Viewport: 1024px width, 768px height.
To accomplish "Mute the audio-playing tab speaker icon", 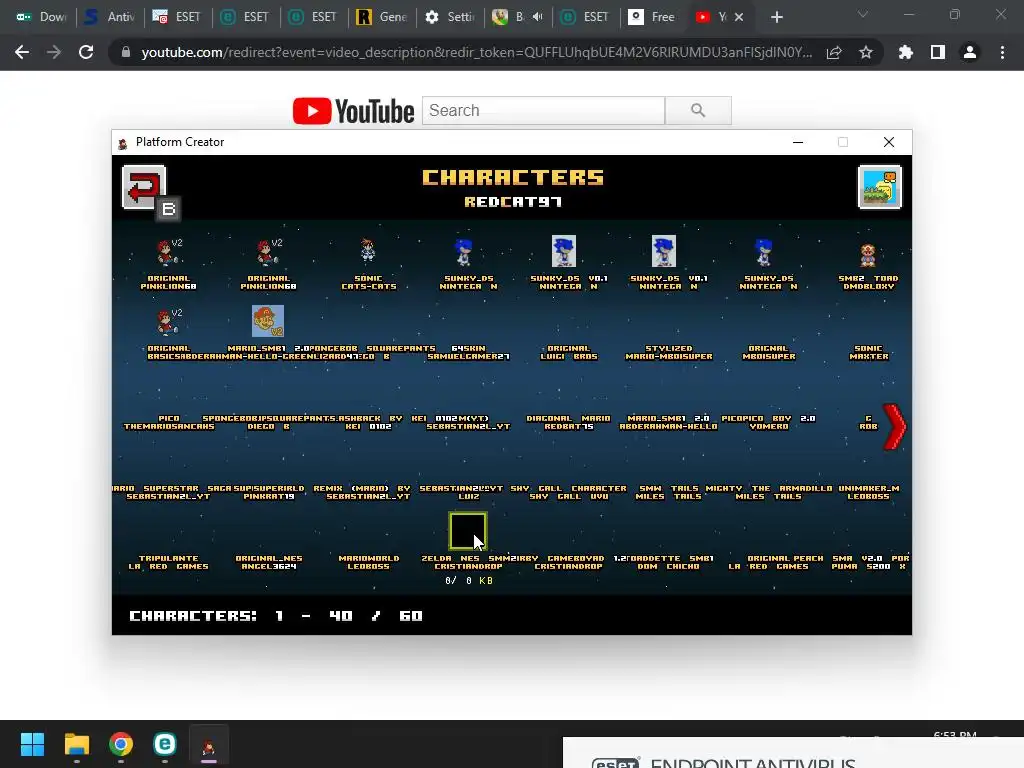I will click(537, 17).
